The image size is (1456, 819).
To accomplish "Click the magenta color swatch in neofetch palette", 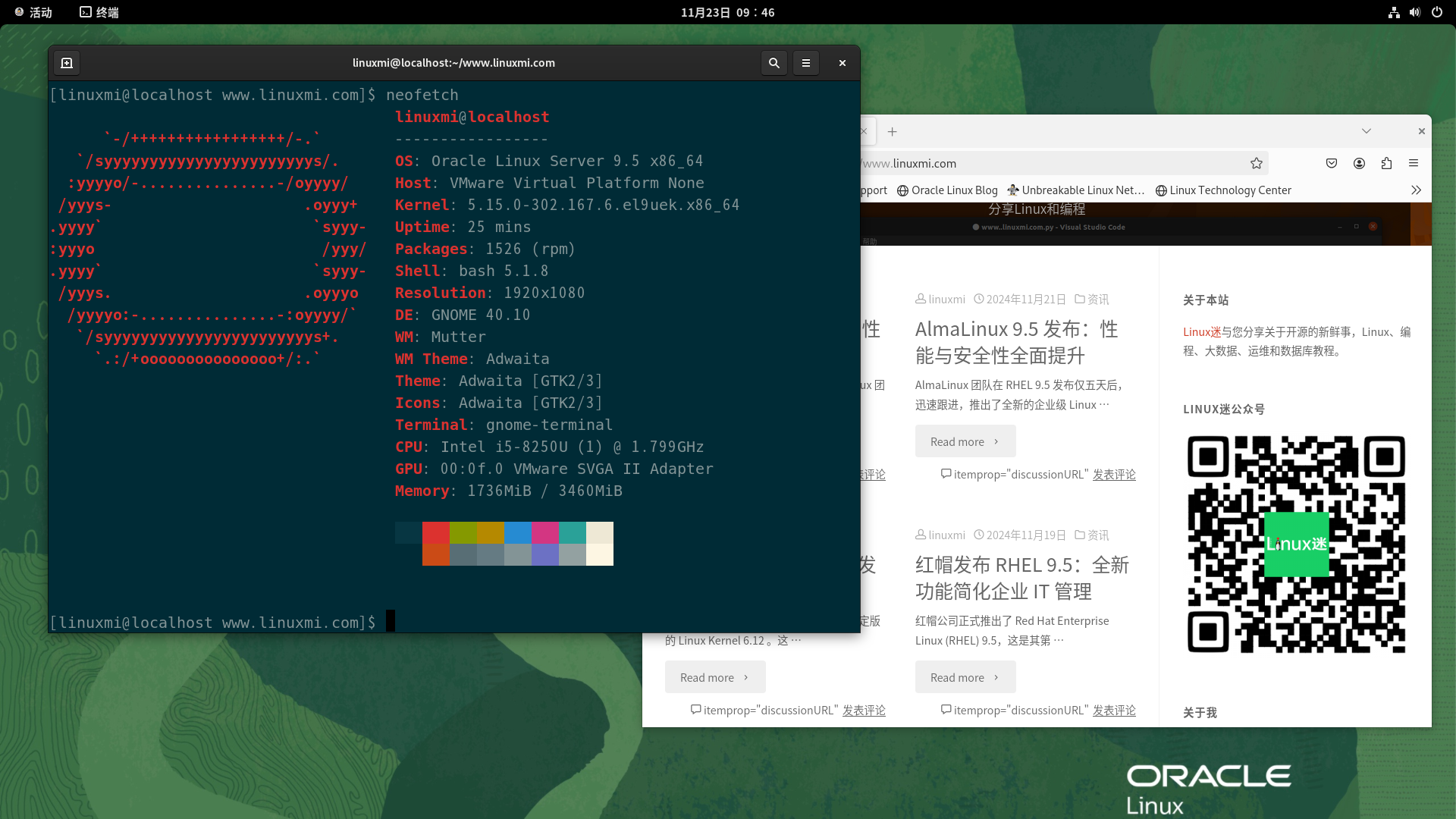I will pos(544,532).
